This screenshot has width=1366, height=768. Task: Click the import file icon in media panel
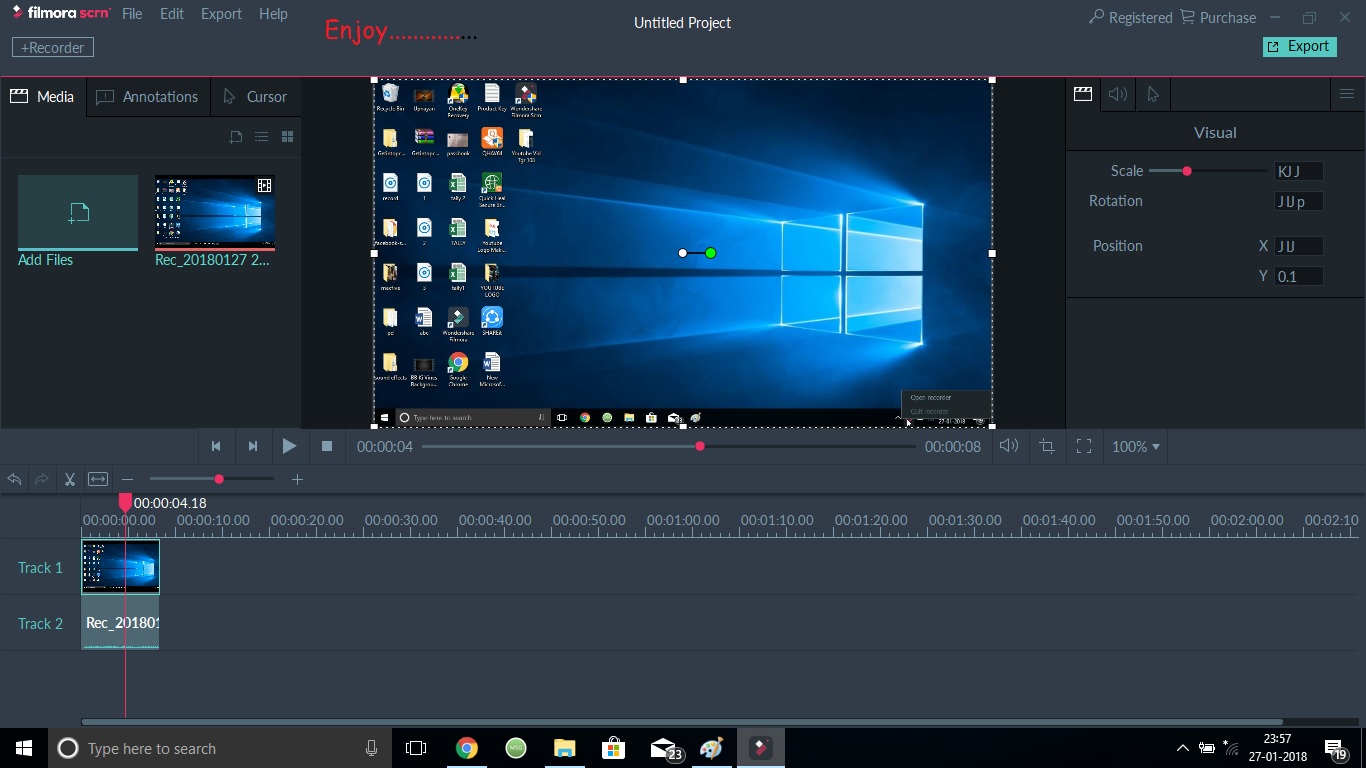click(236, 137)
